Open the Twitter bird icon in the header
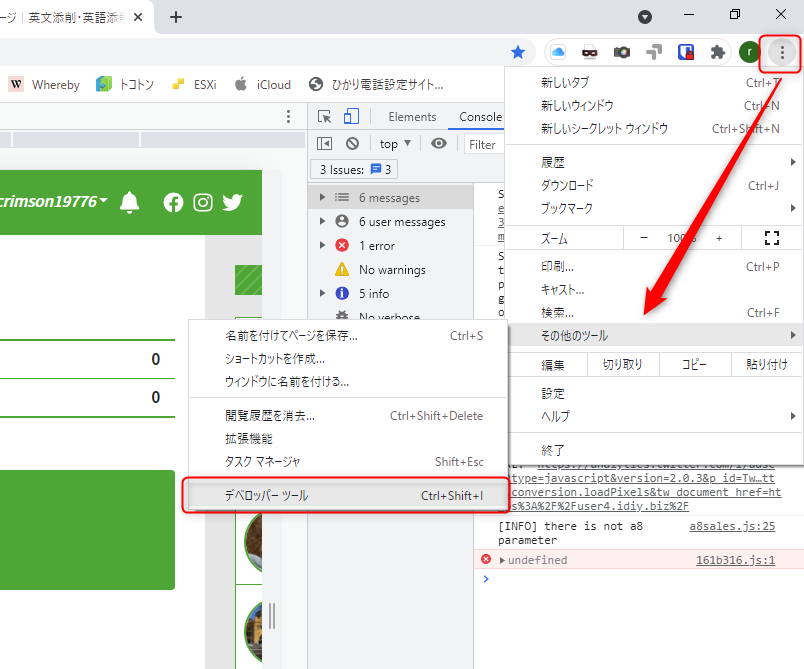804x669 pixels. [x=232, y=202]
